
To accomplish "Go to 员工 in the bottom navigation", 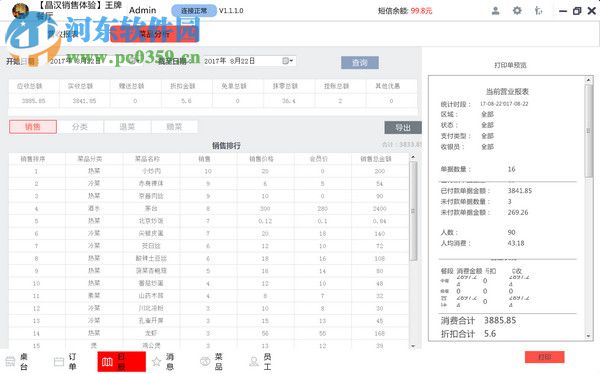I will [260, 361].
